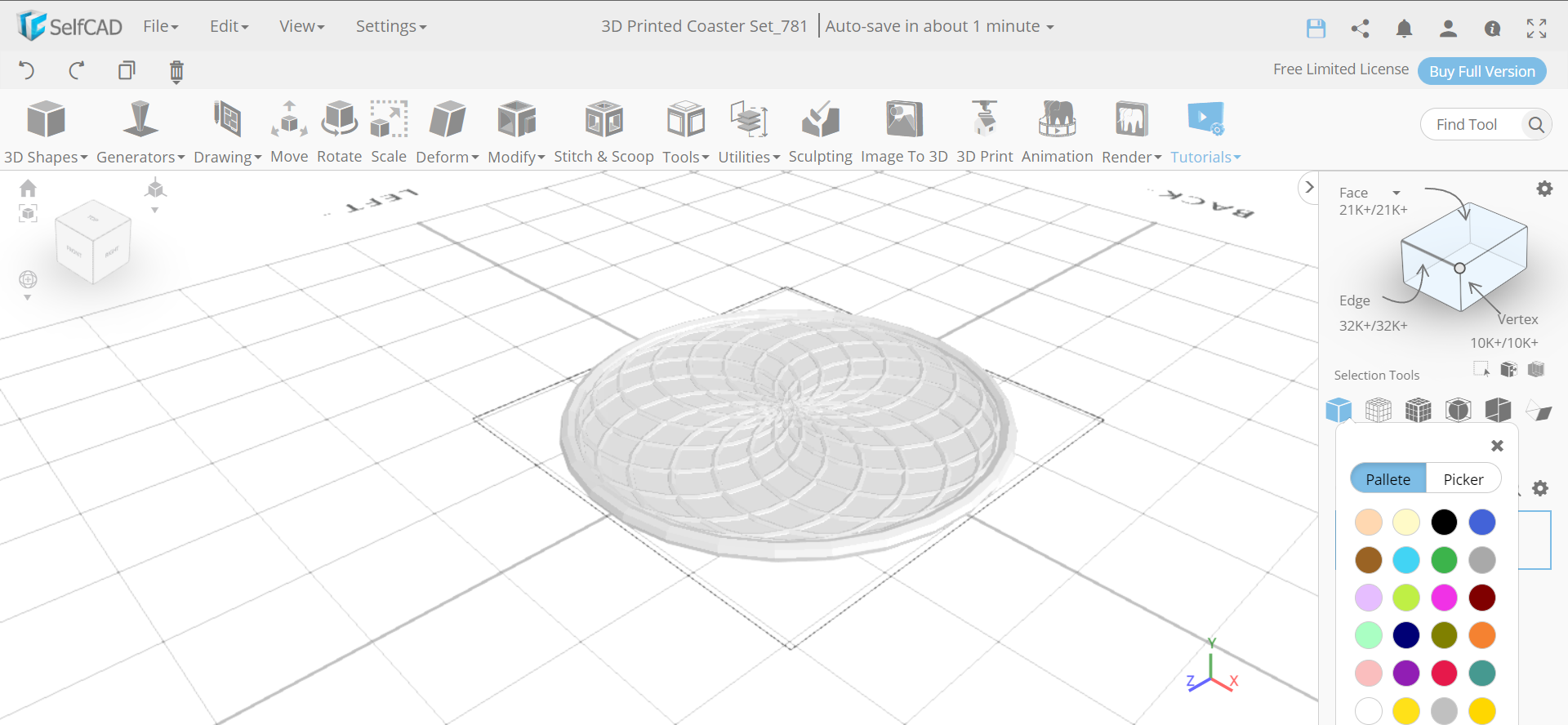Screen dimensions: 1568x725
Task: Select the Move tool
Action: [289, 131]
